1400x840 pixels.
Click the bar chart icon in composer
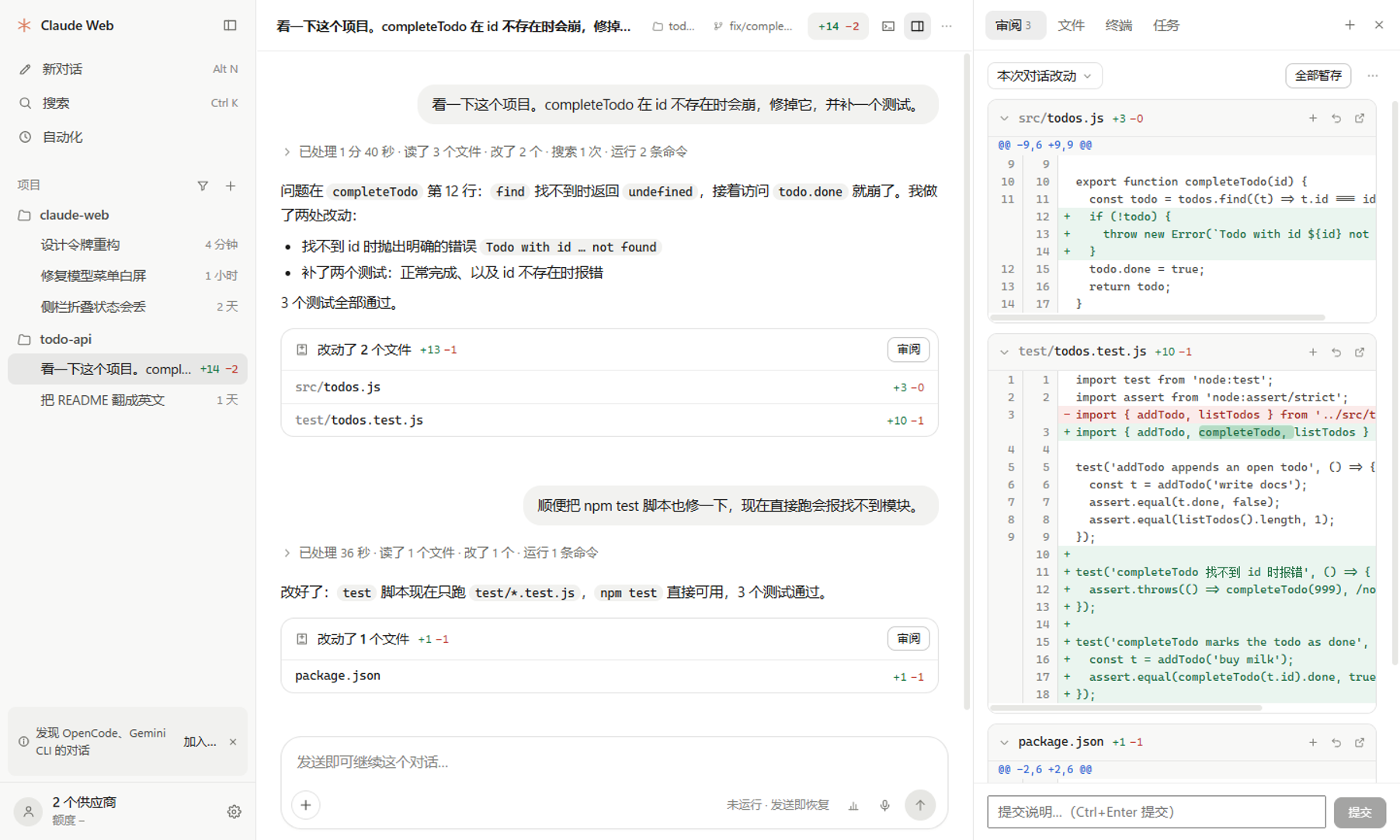pos(853,806)
